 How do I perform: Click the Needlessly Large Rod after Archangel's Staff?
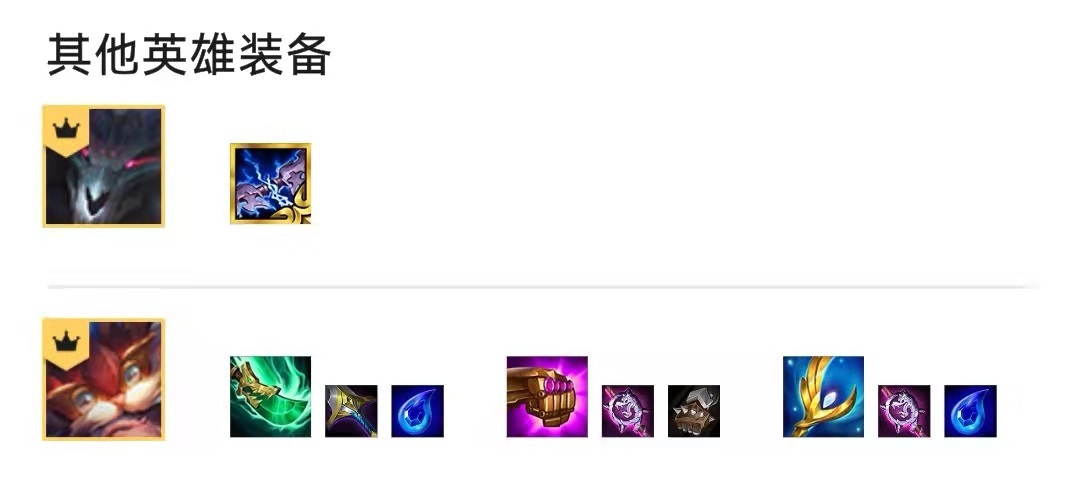point(904,411)
